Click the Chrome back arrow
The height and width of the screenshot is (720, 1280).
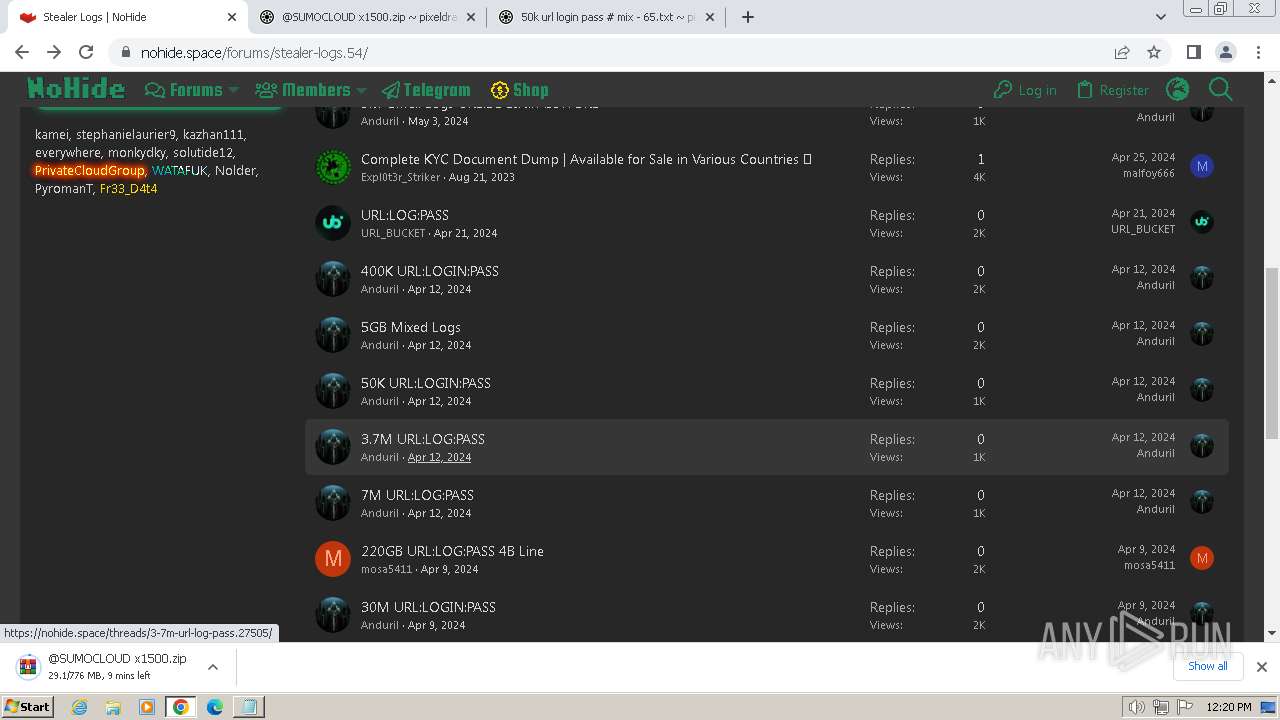click(x=22, y=52)
